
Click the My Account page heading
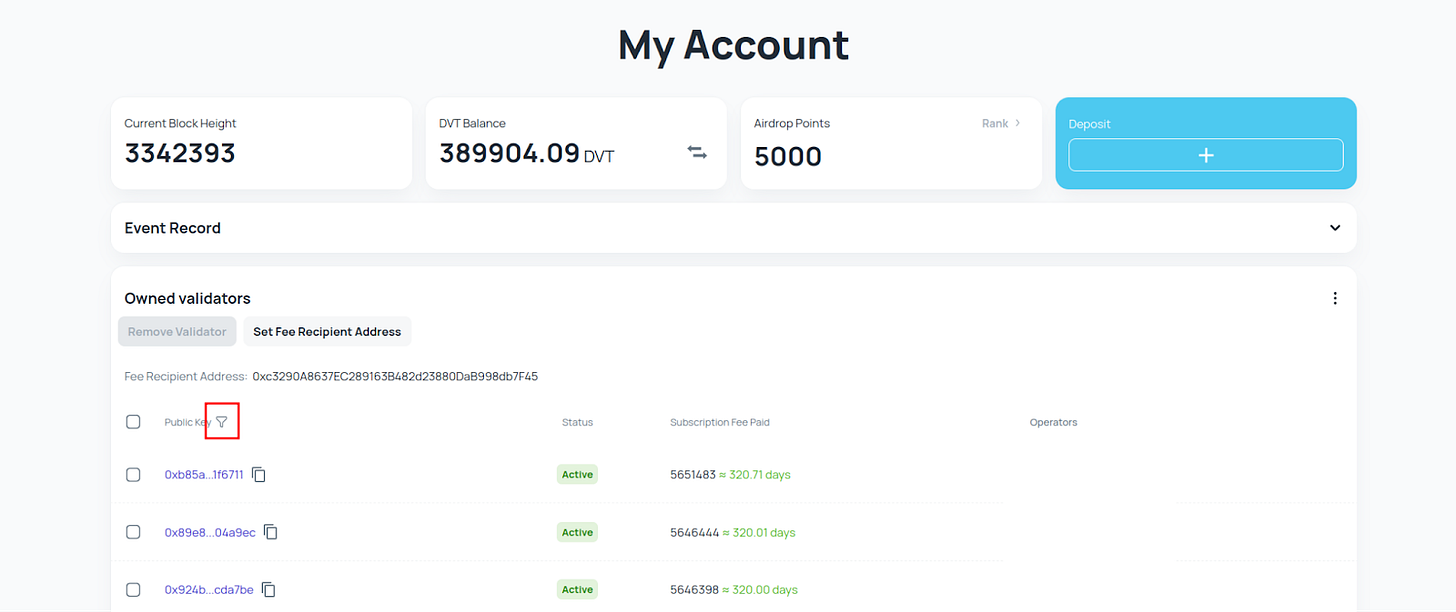pos(733,45)
